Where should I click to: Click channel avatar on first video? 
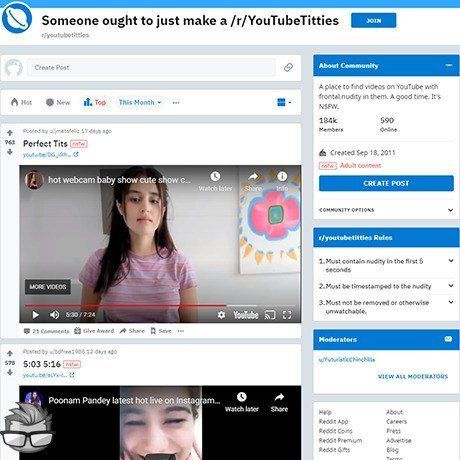pyautogui.click(x=34, y=180)
